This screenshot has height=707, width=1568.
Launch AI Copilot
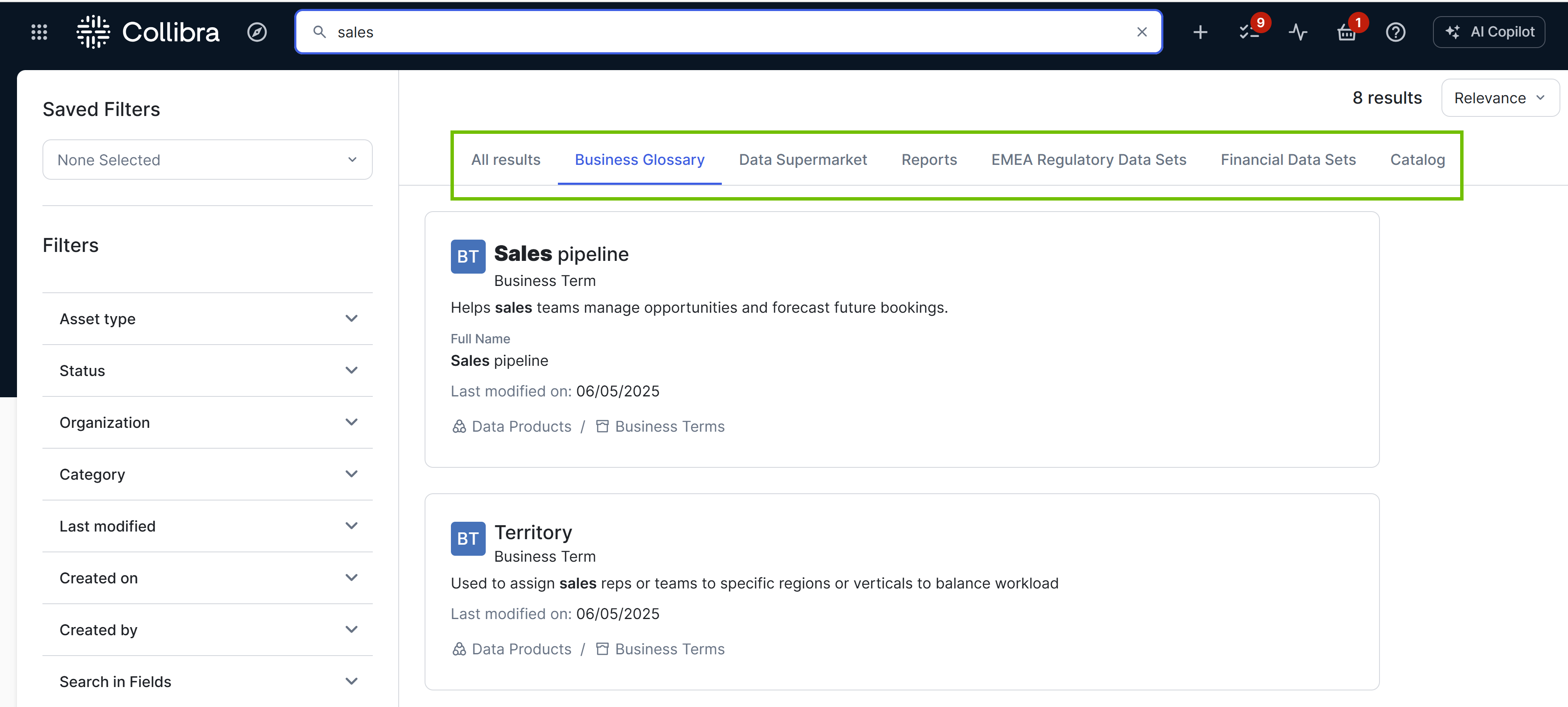1489,32
